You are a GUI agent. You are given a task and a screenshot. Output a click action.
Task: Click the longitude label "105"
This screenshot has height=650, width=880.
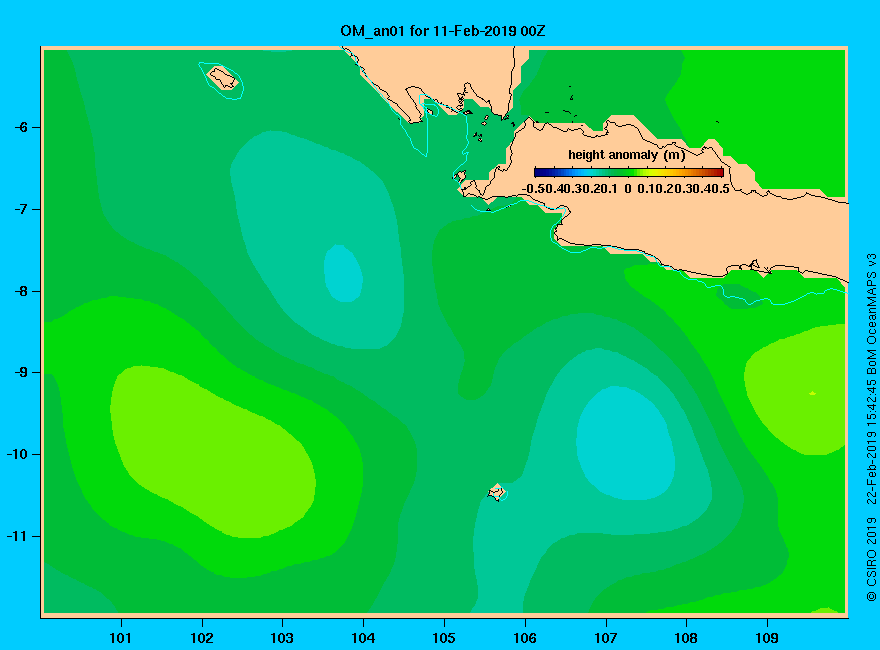(x=444, y=638)
